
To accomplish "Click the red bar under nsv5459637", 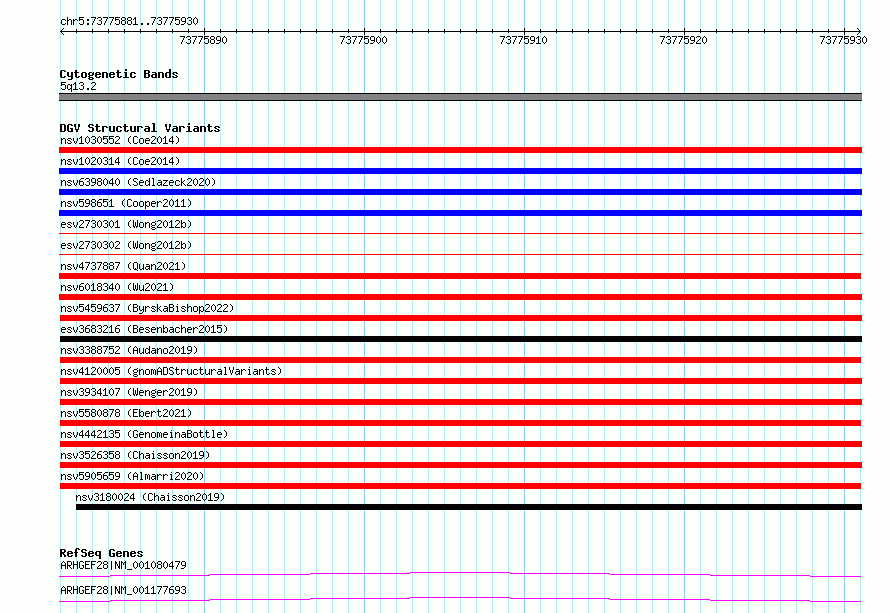I will pos(460,318).
